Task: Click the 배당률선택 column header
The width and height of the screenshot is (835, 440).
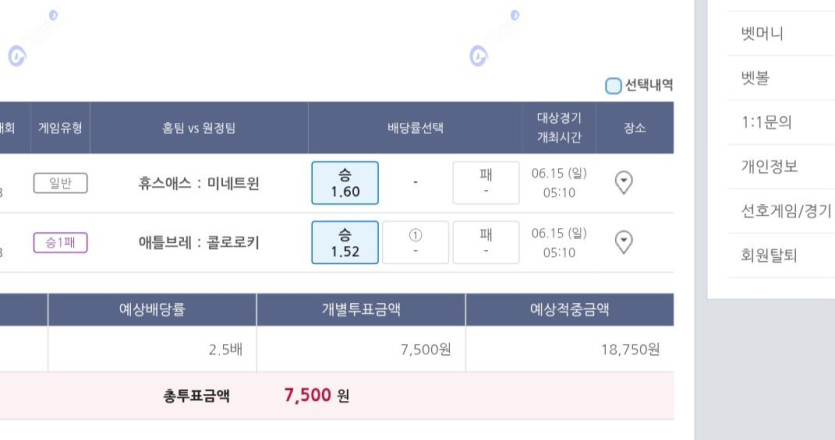Action: tap(415, 128)
